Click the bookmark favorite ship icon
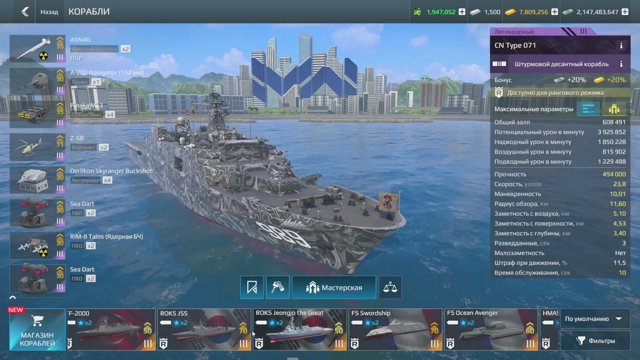640x360 pixels. click(x=252, y=287)
